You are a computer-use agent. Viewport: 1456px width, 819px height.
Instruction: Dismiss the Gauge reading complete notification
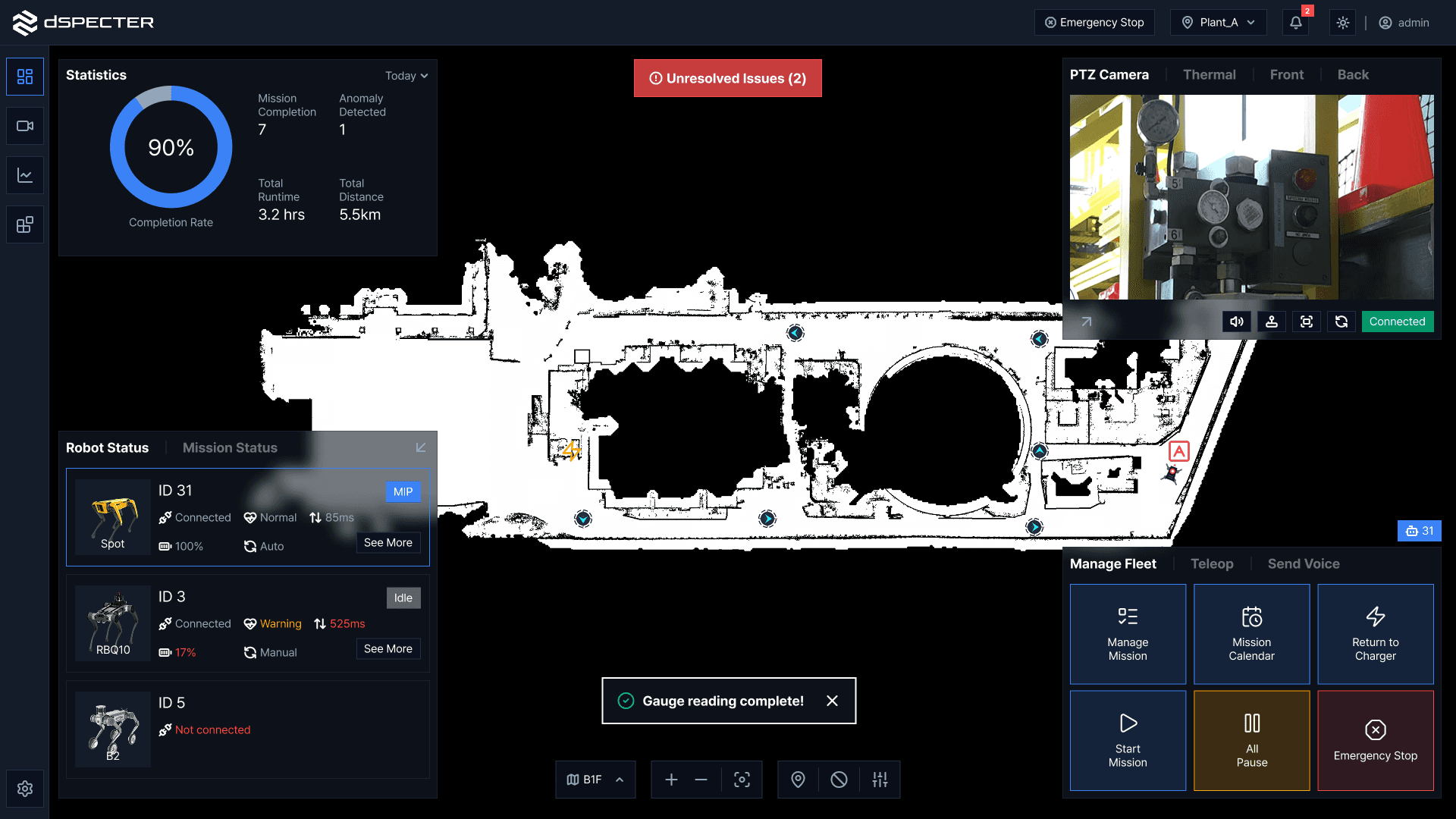tap(832, 701)
